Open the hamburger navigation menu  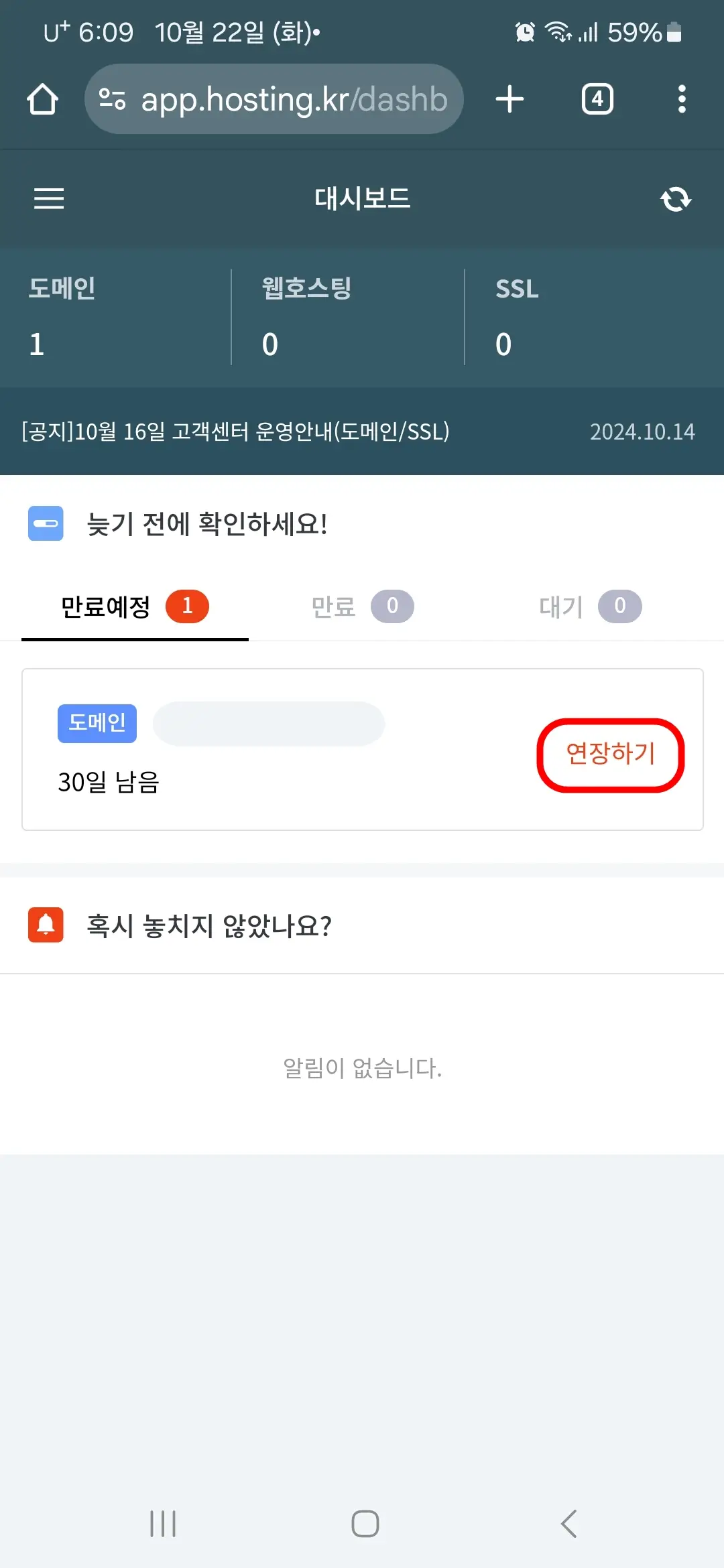[x=48, y=198]
